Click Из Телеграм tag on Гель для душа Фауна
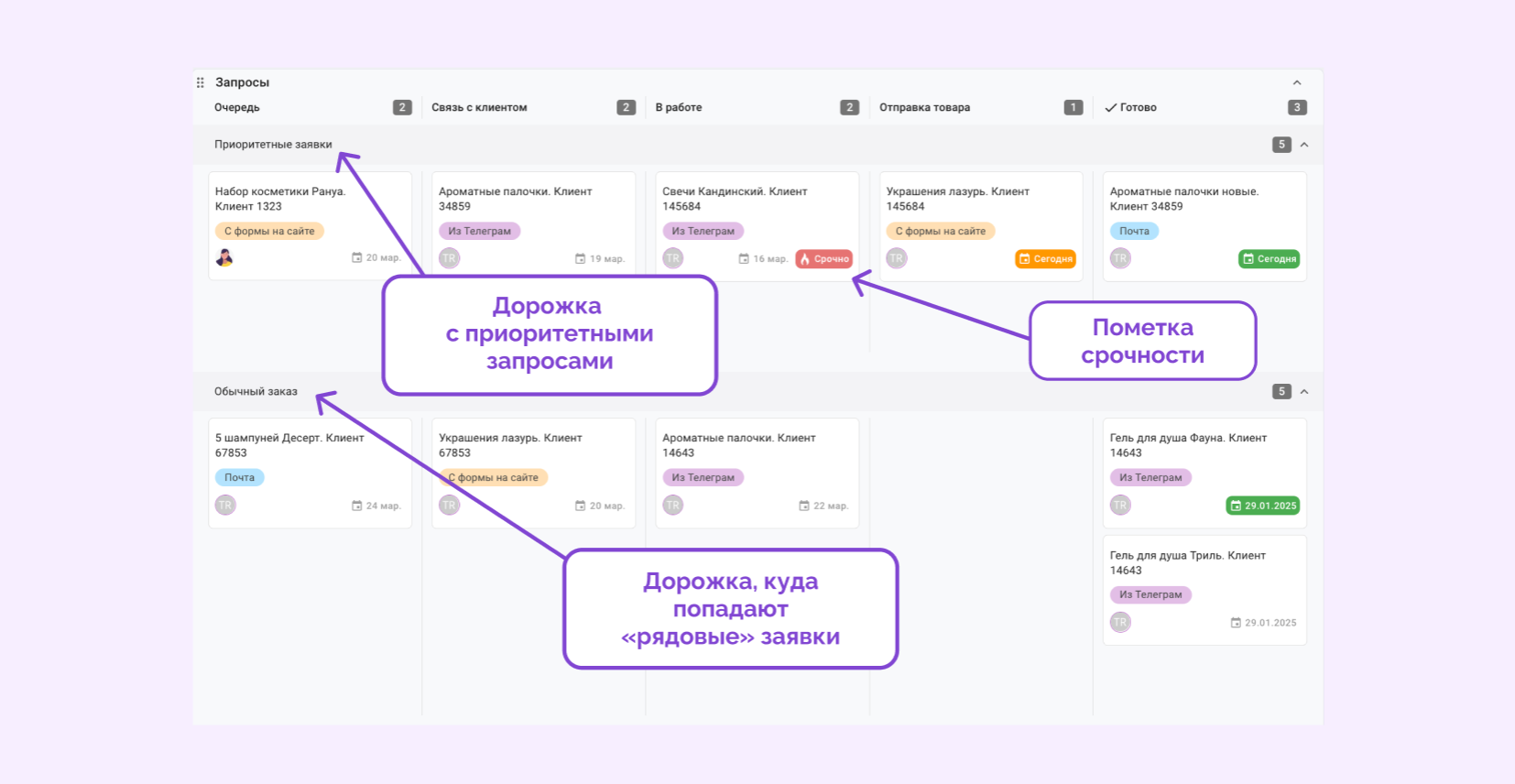The height and width of the screenshot is (784, 1515). coord(1150,478)
